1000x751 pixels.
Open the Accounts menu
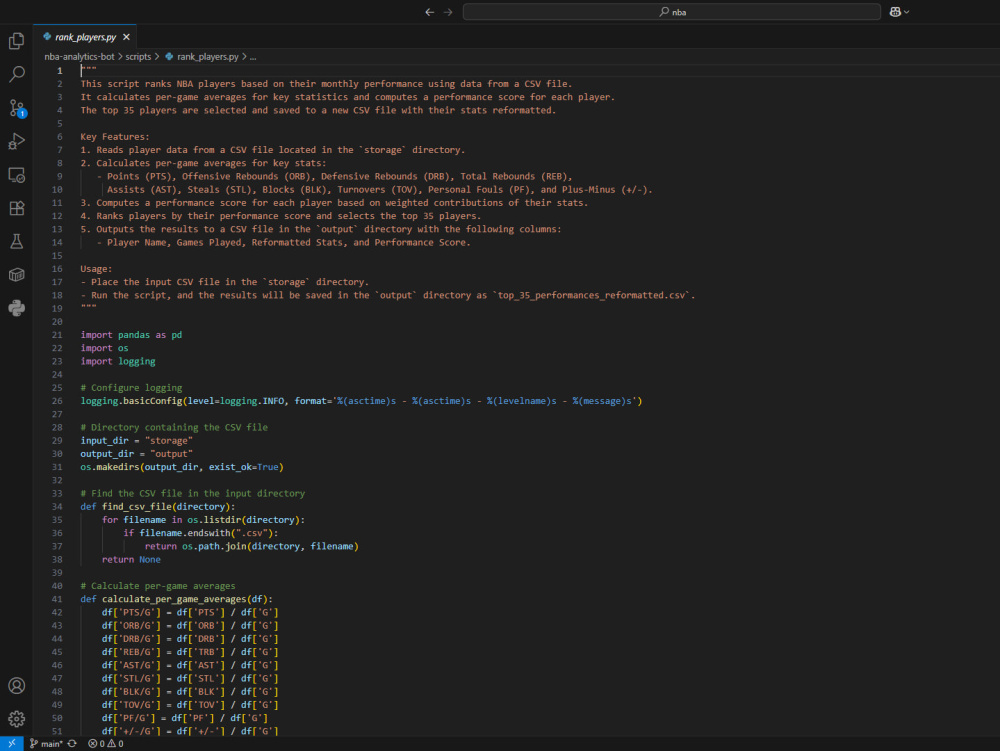17,685
